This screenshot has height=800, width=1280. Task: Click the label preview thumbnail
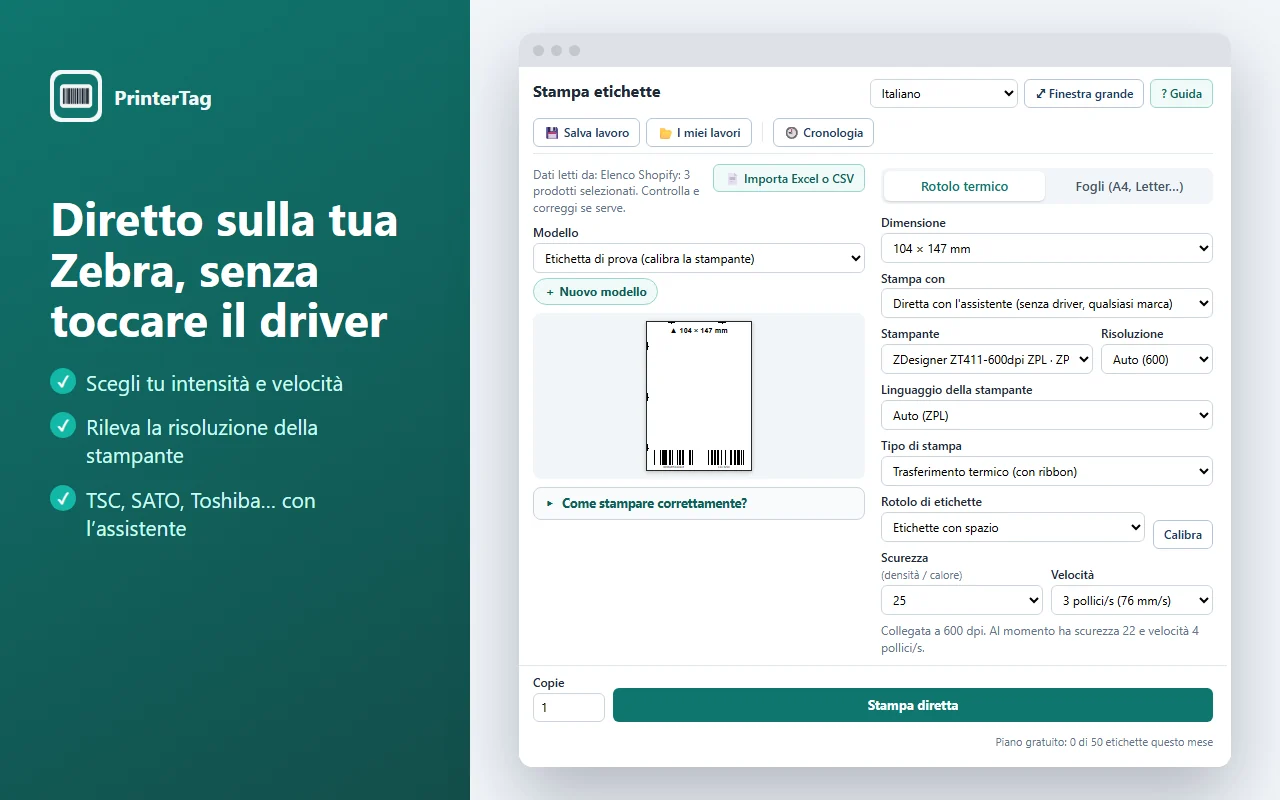pyautogui.click(x=699, y=396)
